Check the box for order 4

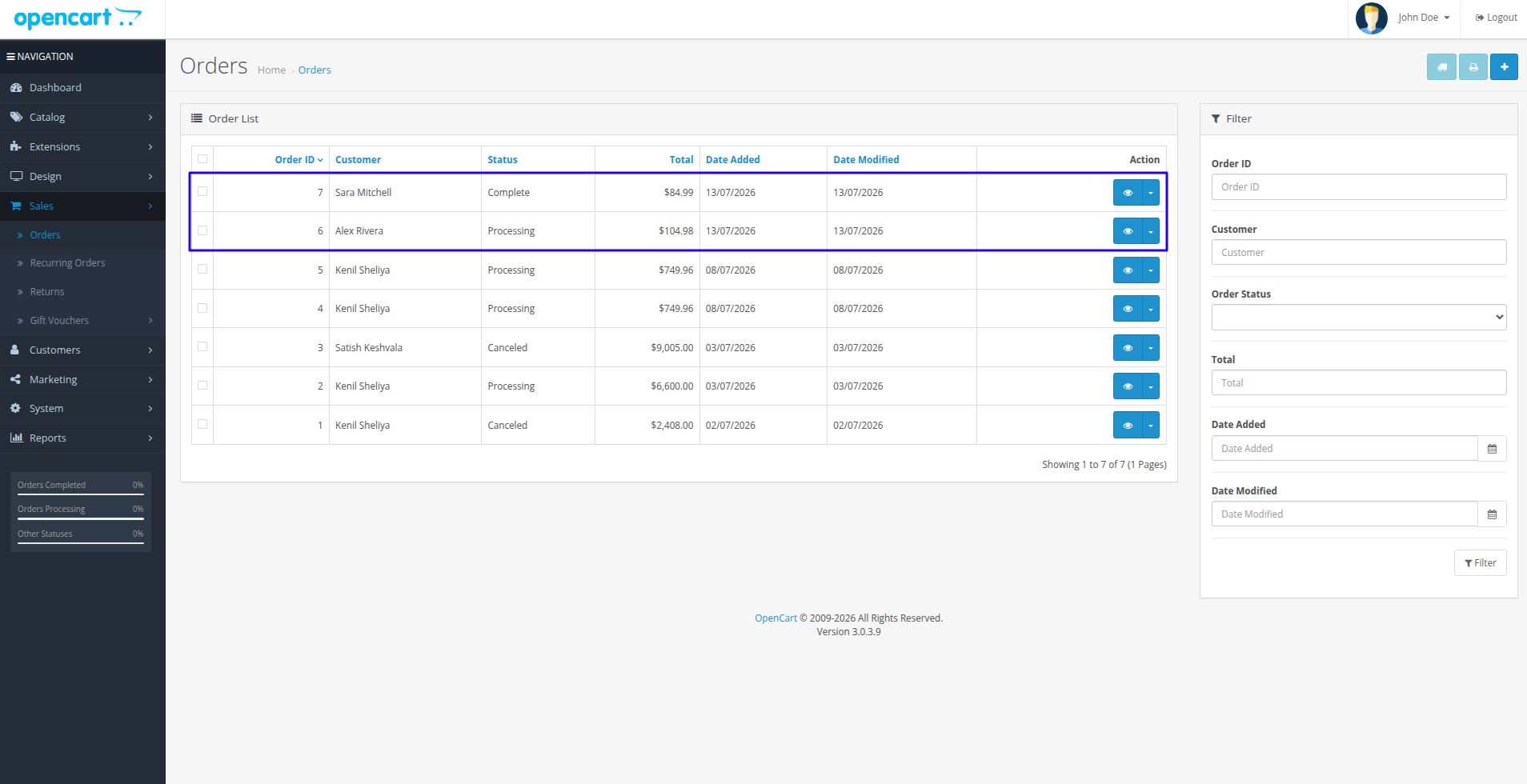click(x=202, y=308)
